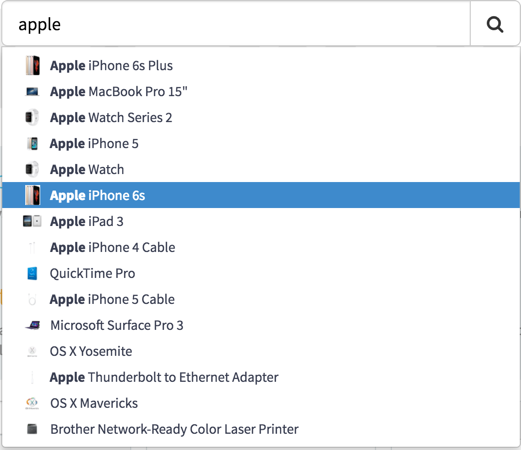Click the Microsoft Surface Pro 3 icon
Viewport: 521px width, 450px height.
(x=33, y=325)
